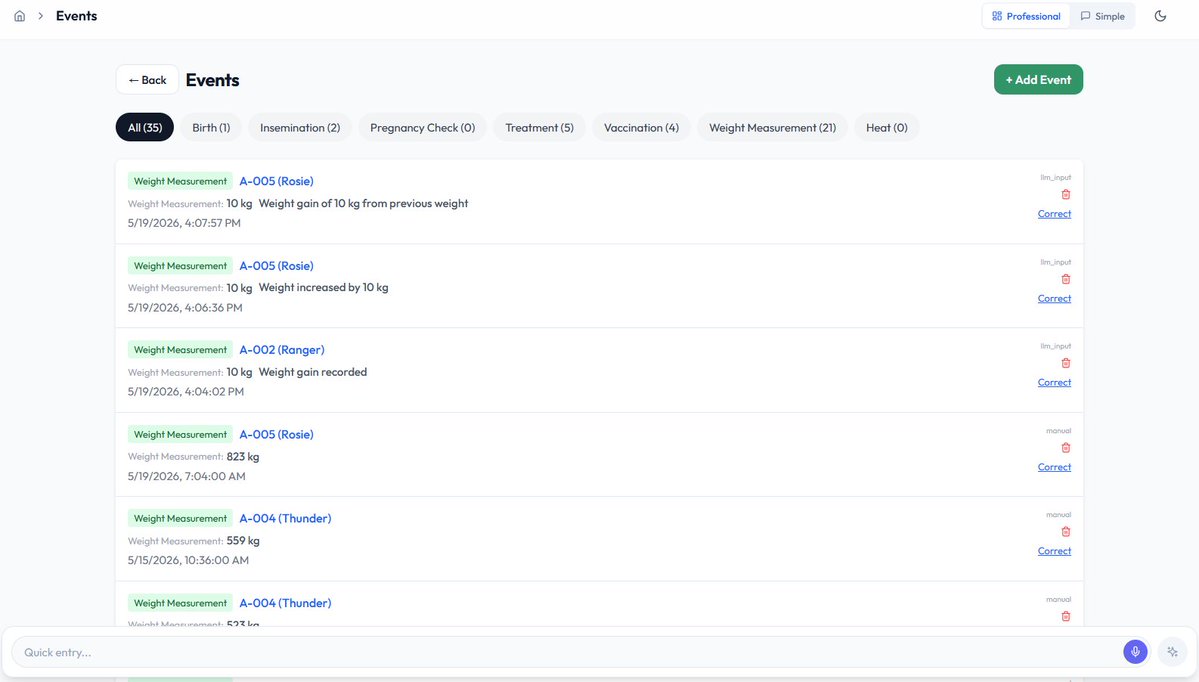Screen dimensions: 1199x682
Task: Open the A-002 (Ranger) animal link
Action: pos(281,349)
